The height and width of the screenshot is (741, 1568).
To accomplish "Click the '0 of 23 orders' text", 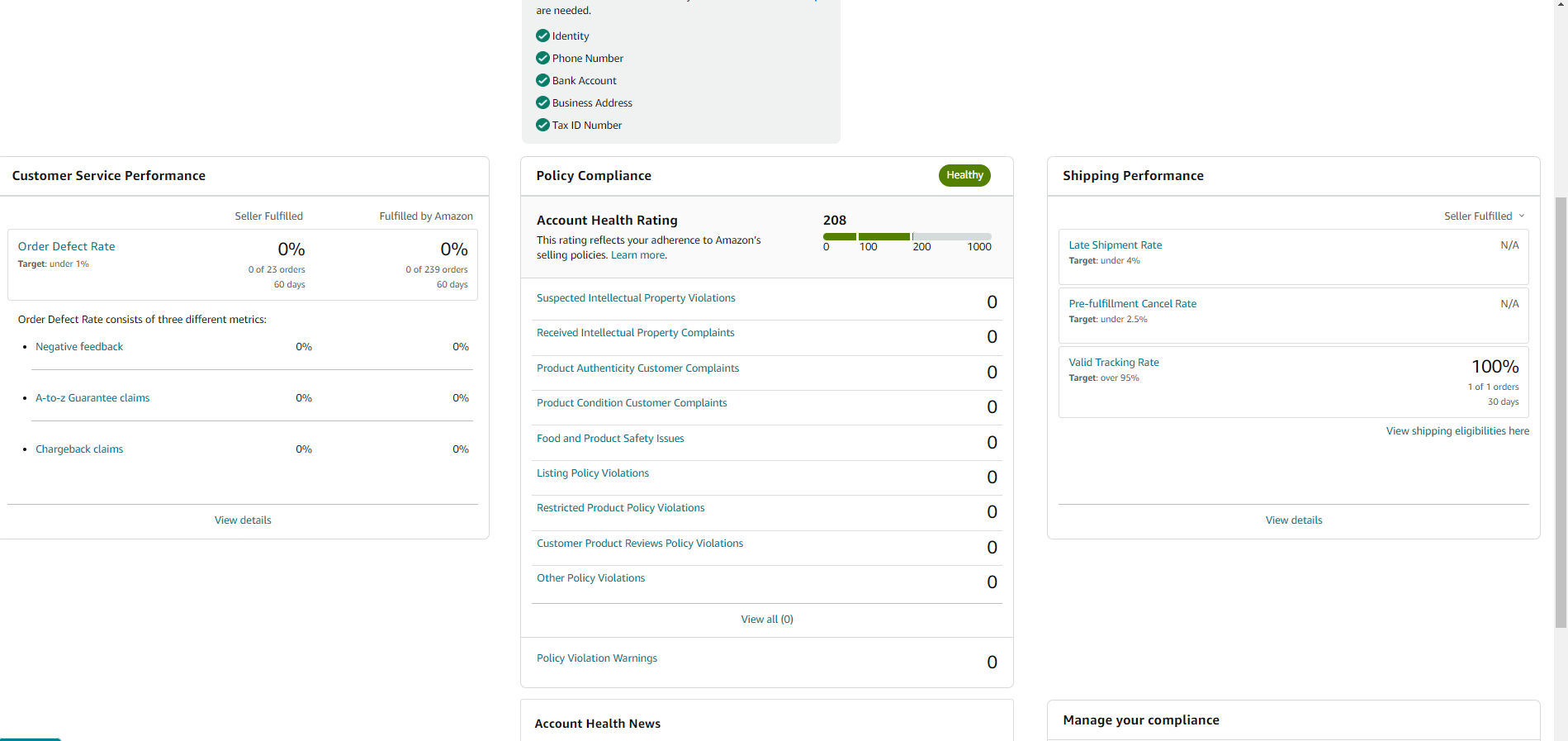I will coord(277,270).
